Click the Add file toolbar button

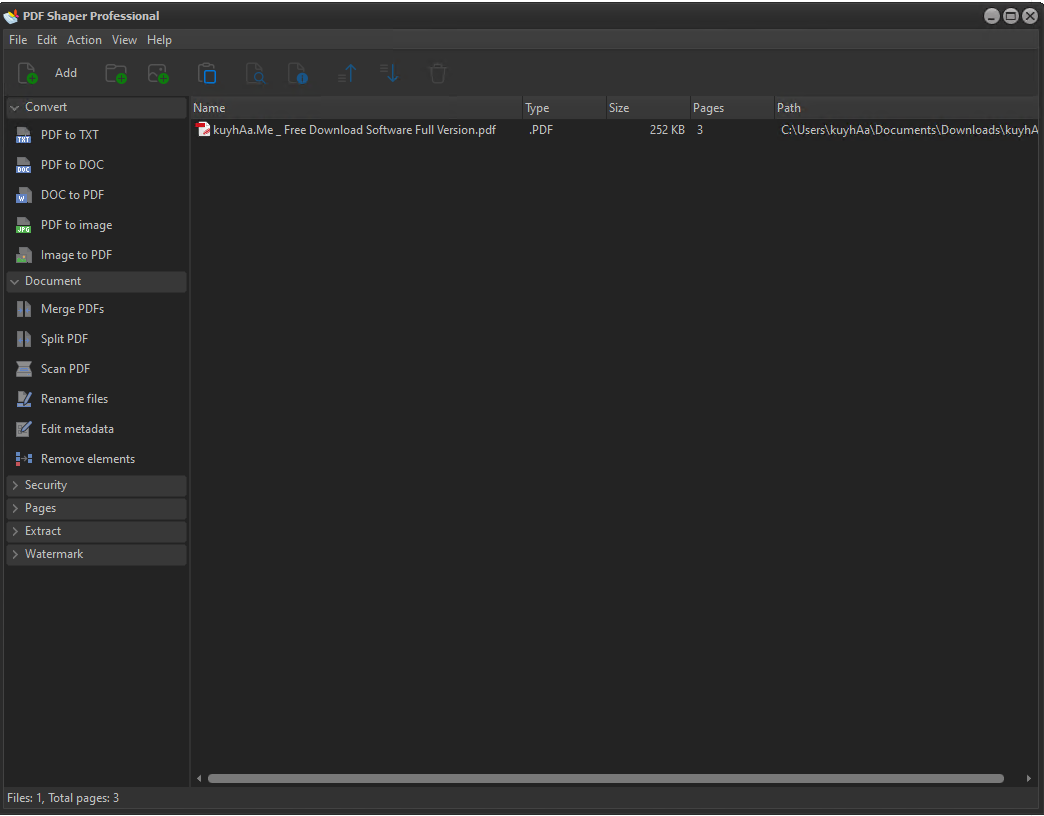[47, 73]
